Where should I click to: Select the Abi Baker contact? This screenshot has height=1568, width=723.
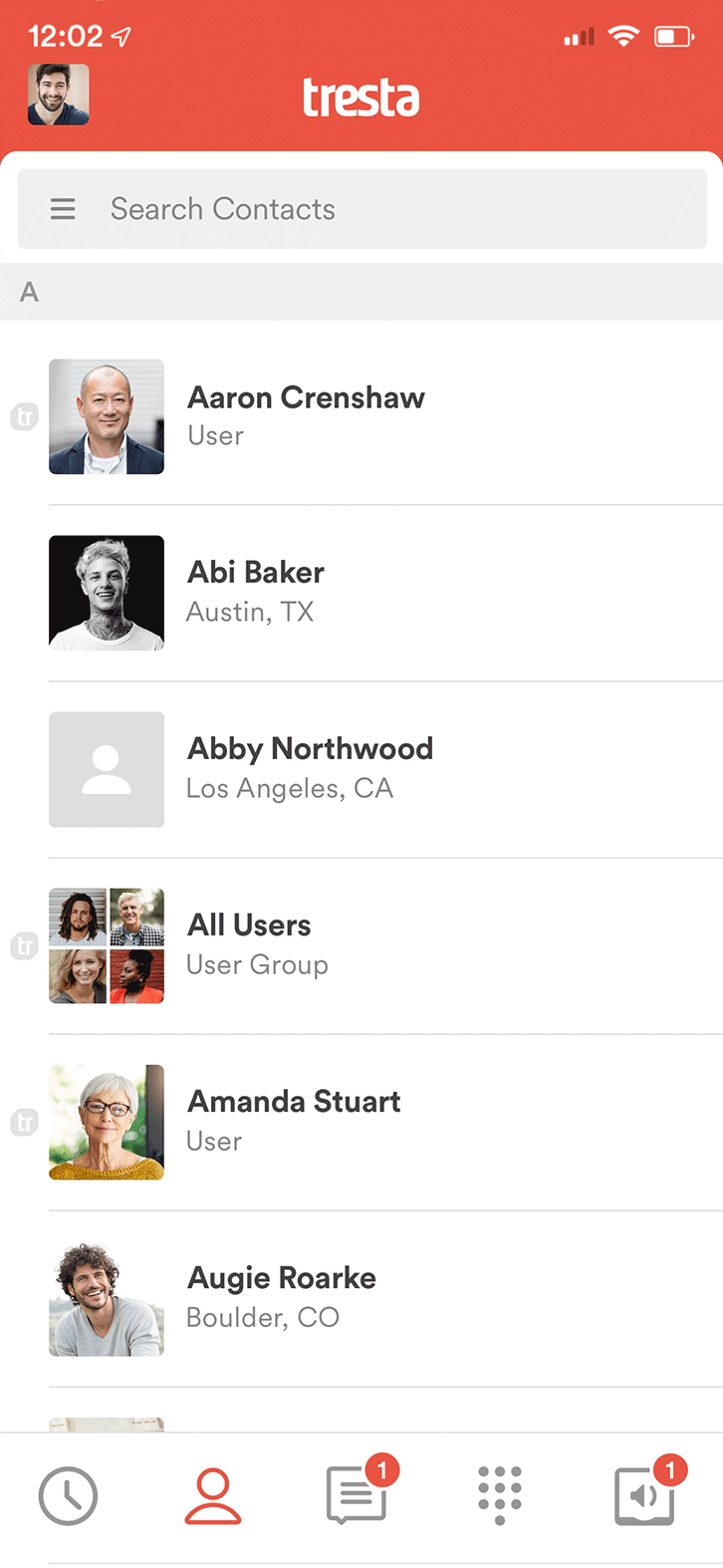(256, 592)
